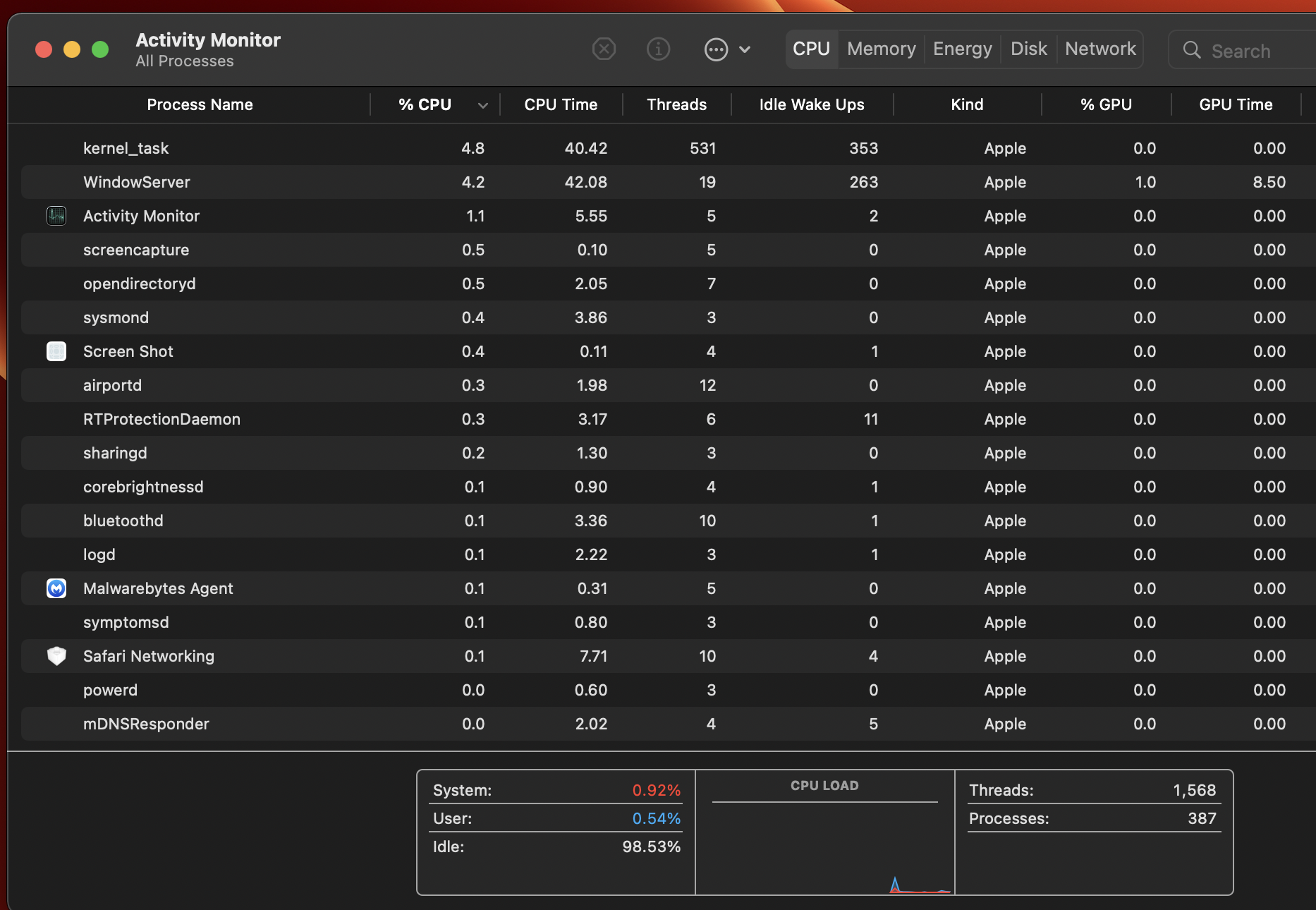Image resolution: width=1316 pixels, height=910 pixels.
Task: Minimize the Activity Monitor window
Action: coord(72,49)
